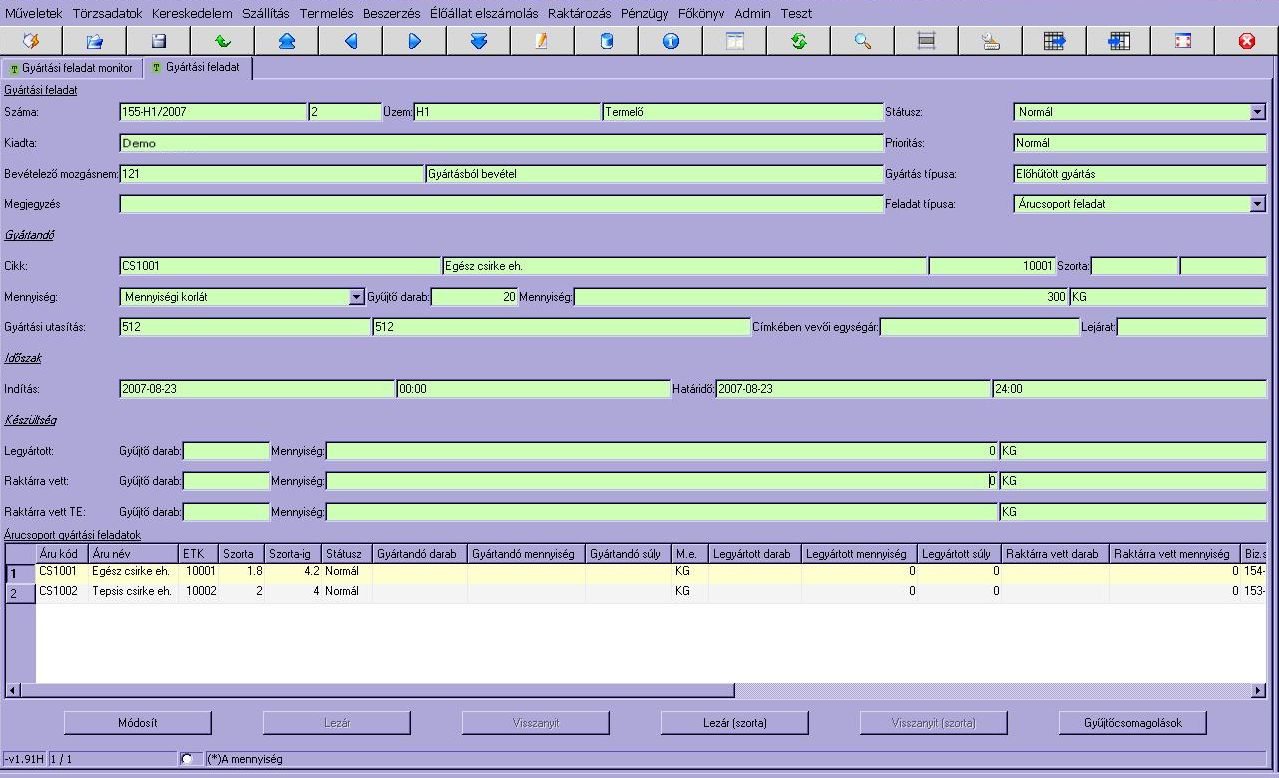Expand the Mennyiségi korlát dropdown
The width and height of the screenshot is (1279, 778).
tap(357, 297)
